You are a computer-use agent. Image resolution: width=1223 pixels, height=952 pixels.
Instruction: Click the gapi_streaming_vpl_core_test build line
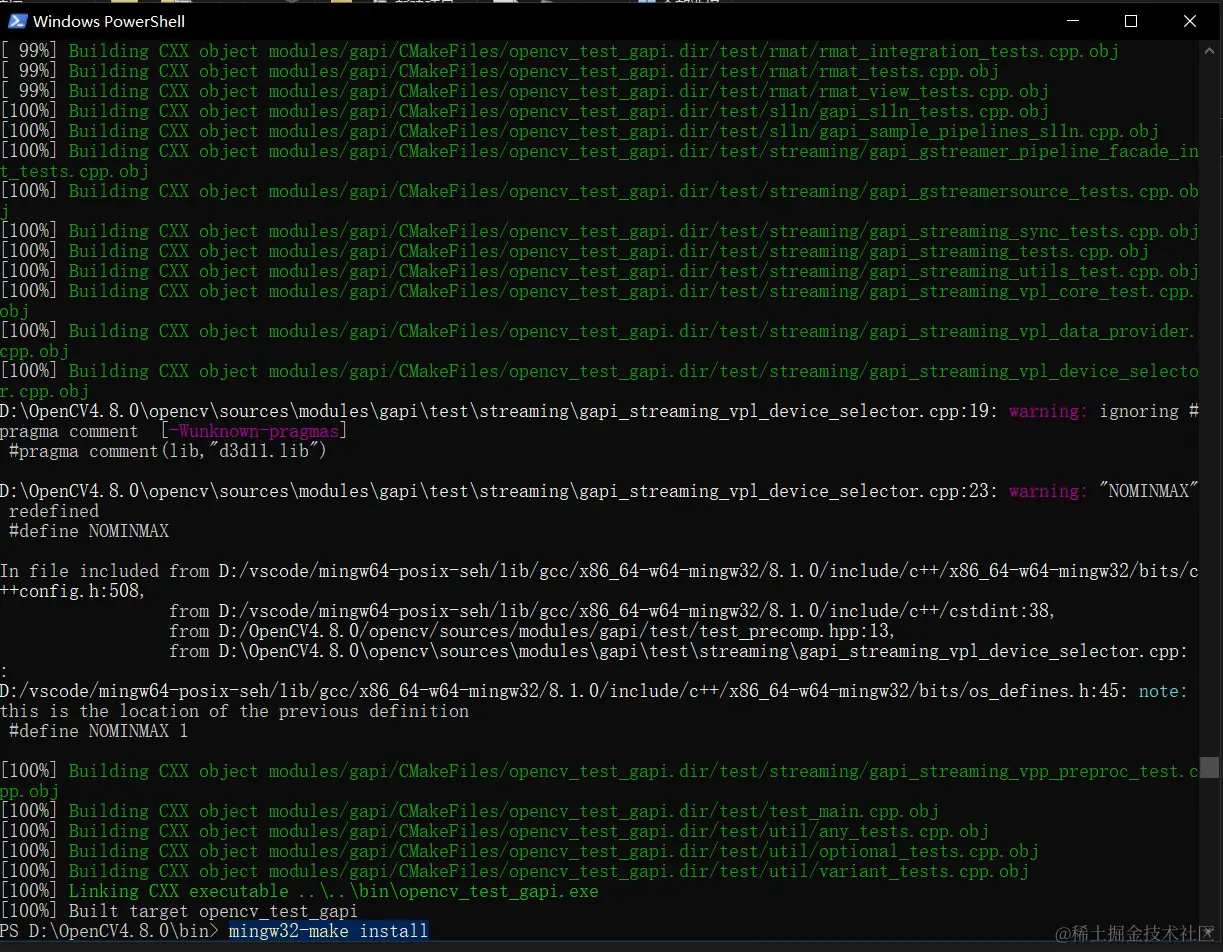point(599,301)
